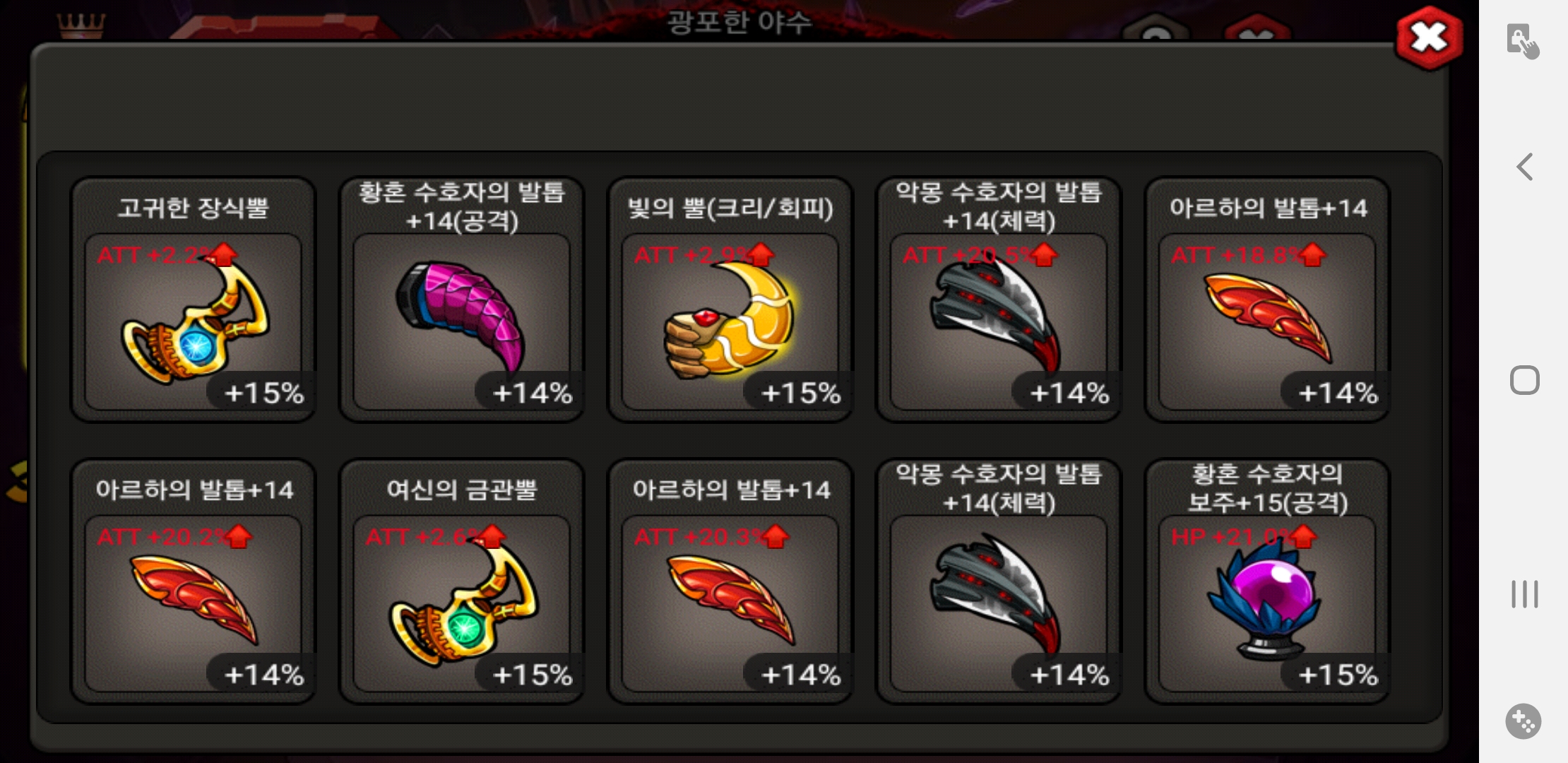Open the Android recent apps button

(x=1524, y=593)
